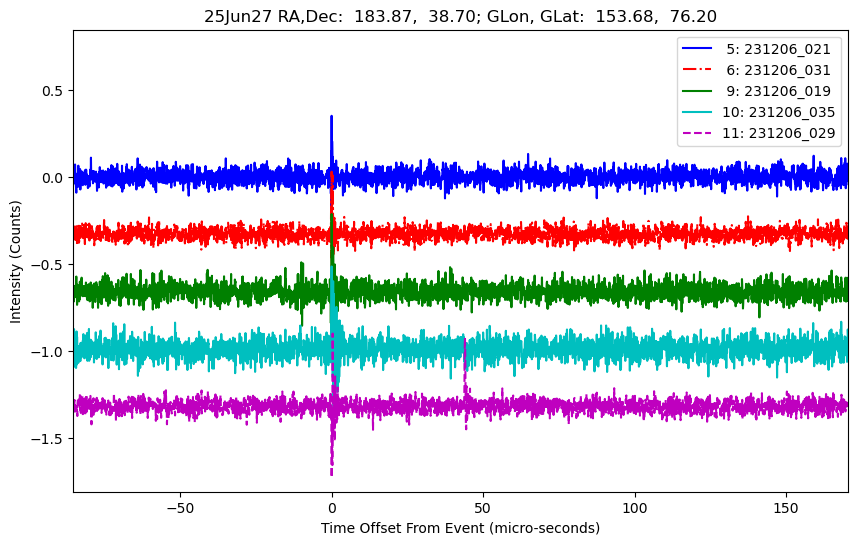
Task: Click the y-axis tick label −1.5
Action: tap(48, 439)
